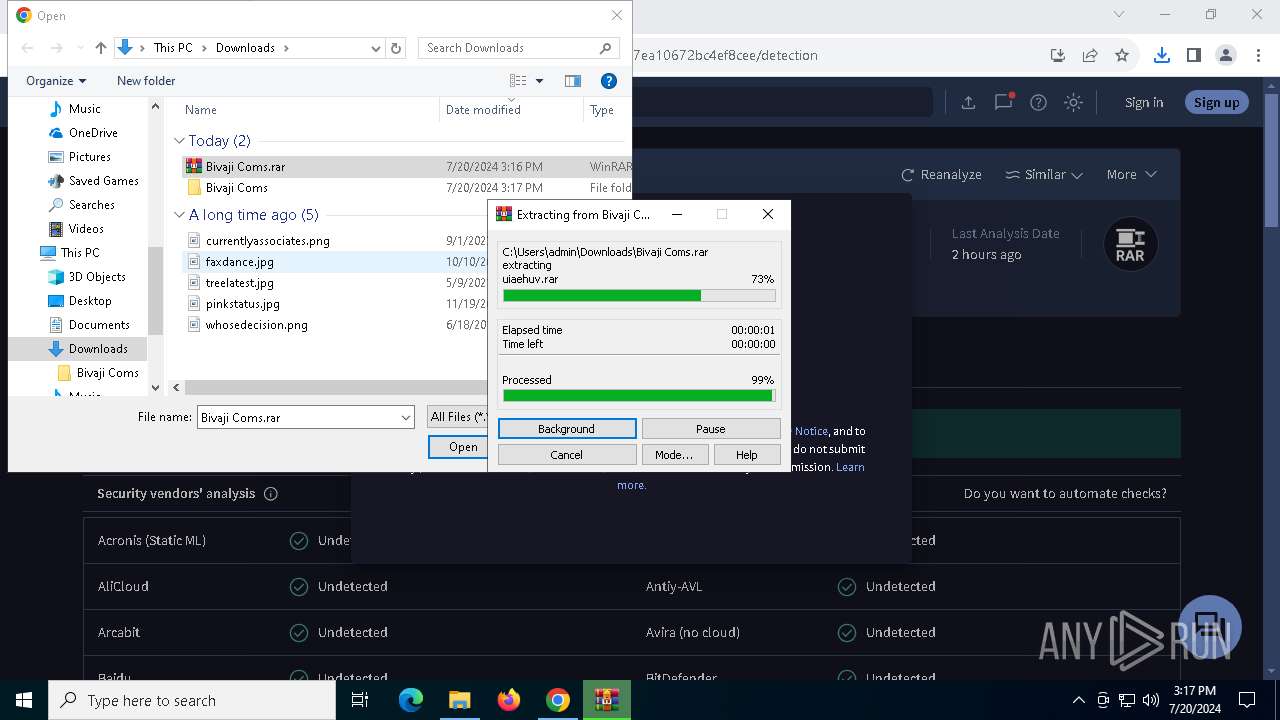
Task: Click Mode... button in WinRAR dialog
Action: coord(674,455)
